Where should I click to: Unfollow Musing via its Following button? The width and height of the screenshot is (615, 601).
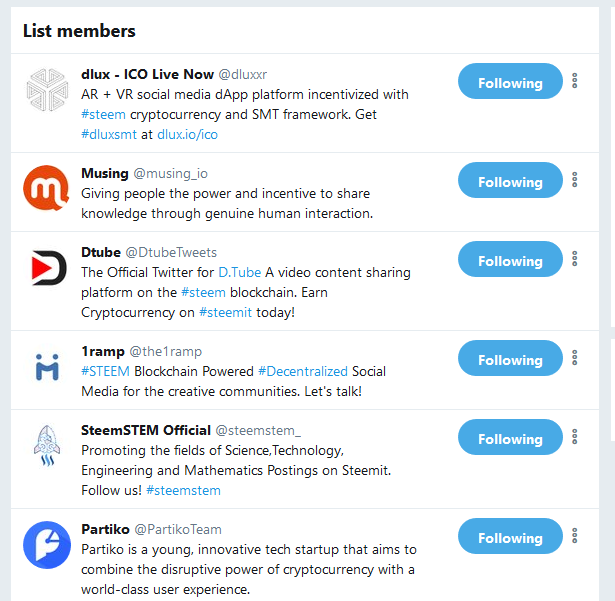(510, 180)
